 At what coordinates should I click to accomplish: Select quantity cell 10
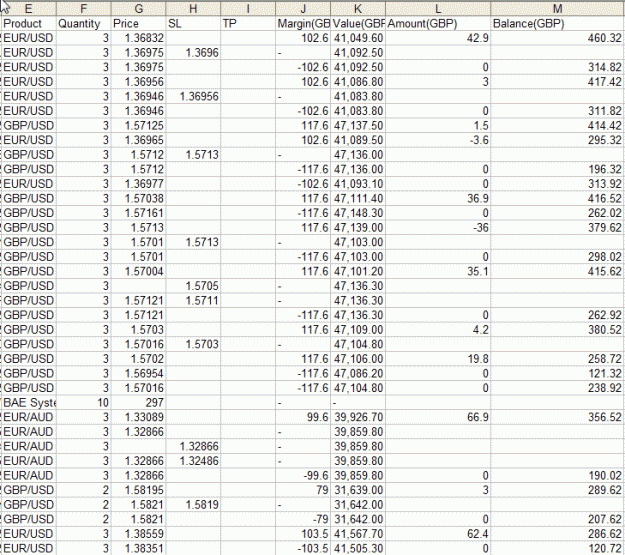point(84,403)
